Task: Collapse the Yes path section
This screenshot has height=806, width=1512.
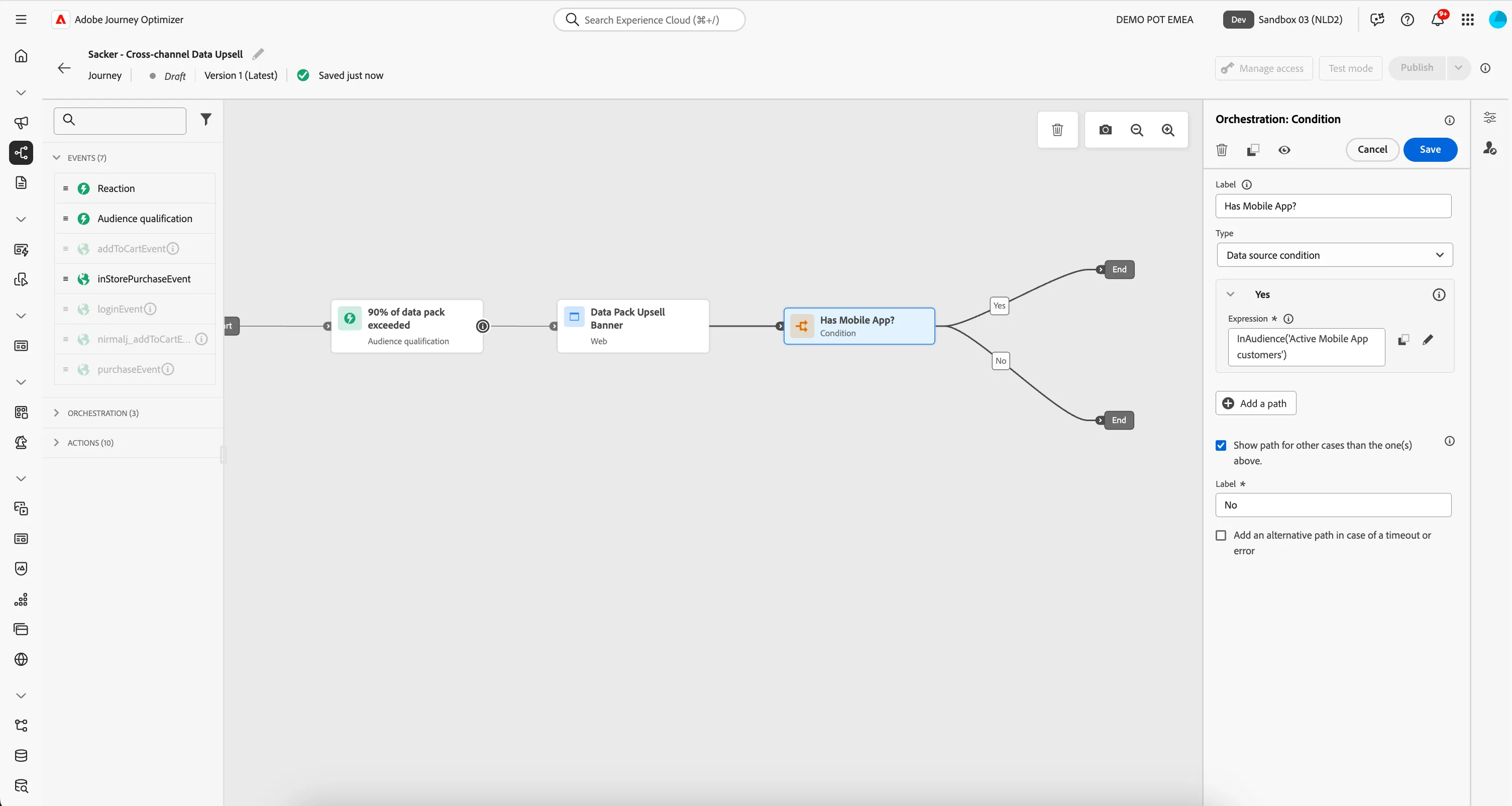Action: click(x=1230, y=294)
